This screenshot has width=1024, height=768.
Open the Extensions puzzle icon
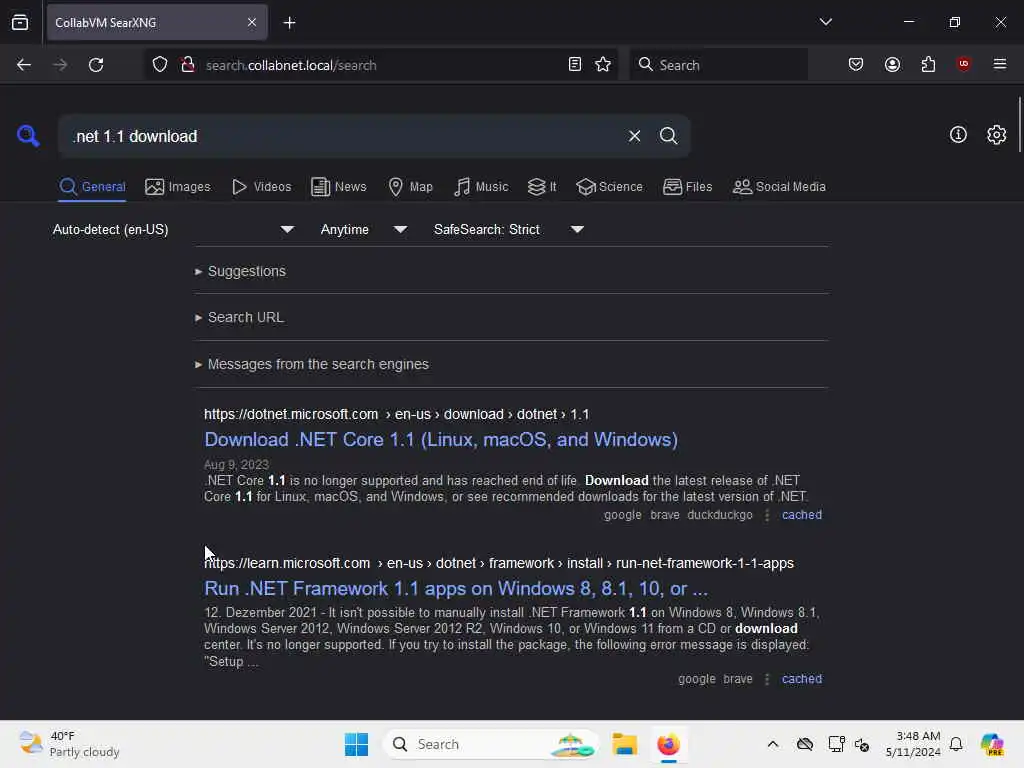coord(928,65)
